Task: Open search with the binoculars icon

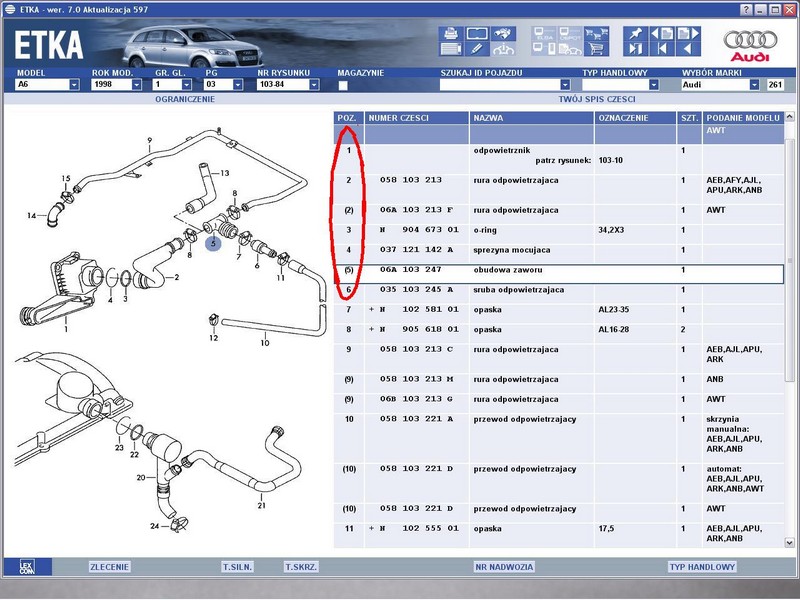Action: click(503, 34)
